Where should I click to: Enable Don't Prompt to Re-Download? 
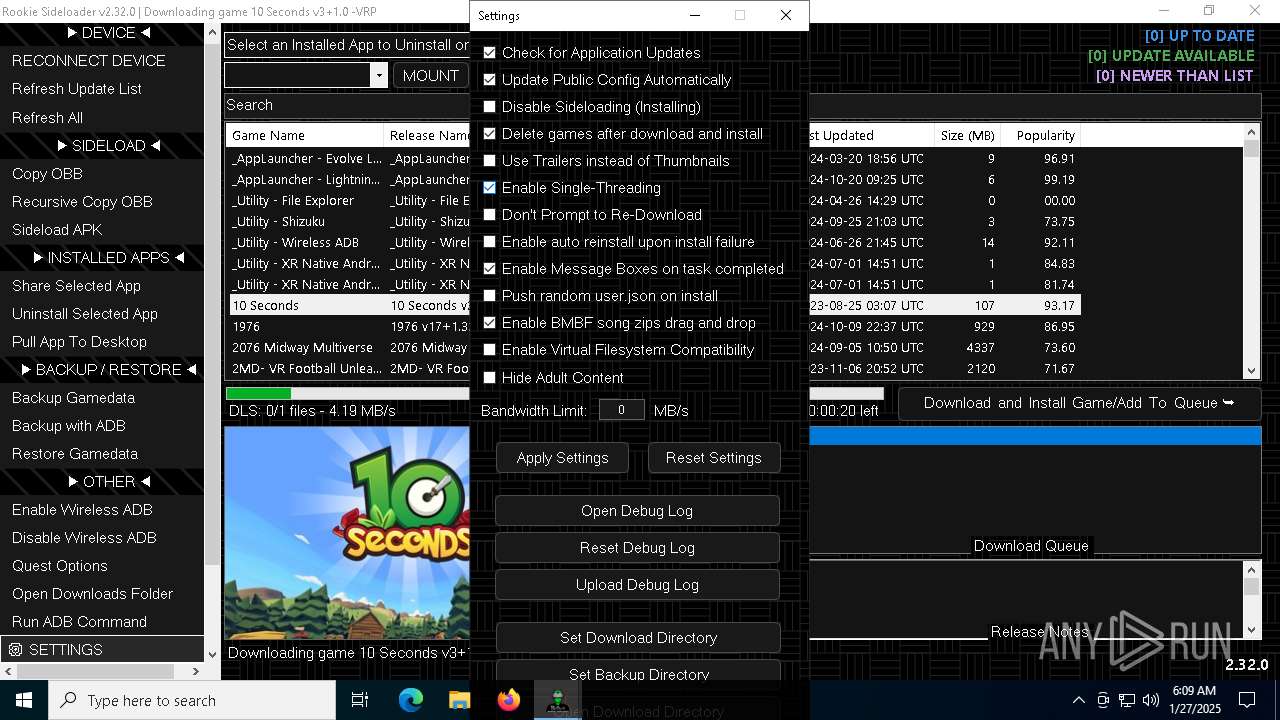tap(490, 214)
